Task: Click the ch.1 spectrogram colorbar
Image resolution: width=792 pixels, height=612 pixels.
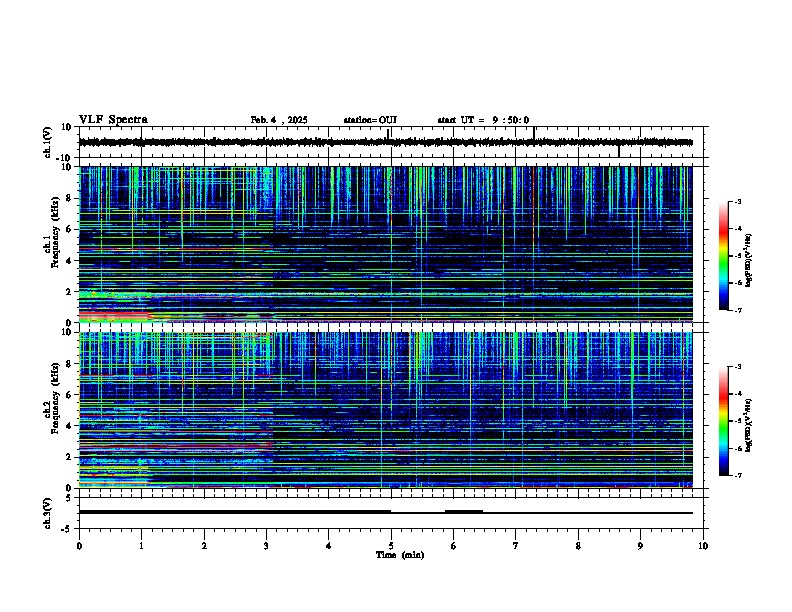Action: click(723, 256)
